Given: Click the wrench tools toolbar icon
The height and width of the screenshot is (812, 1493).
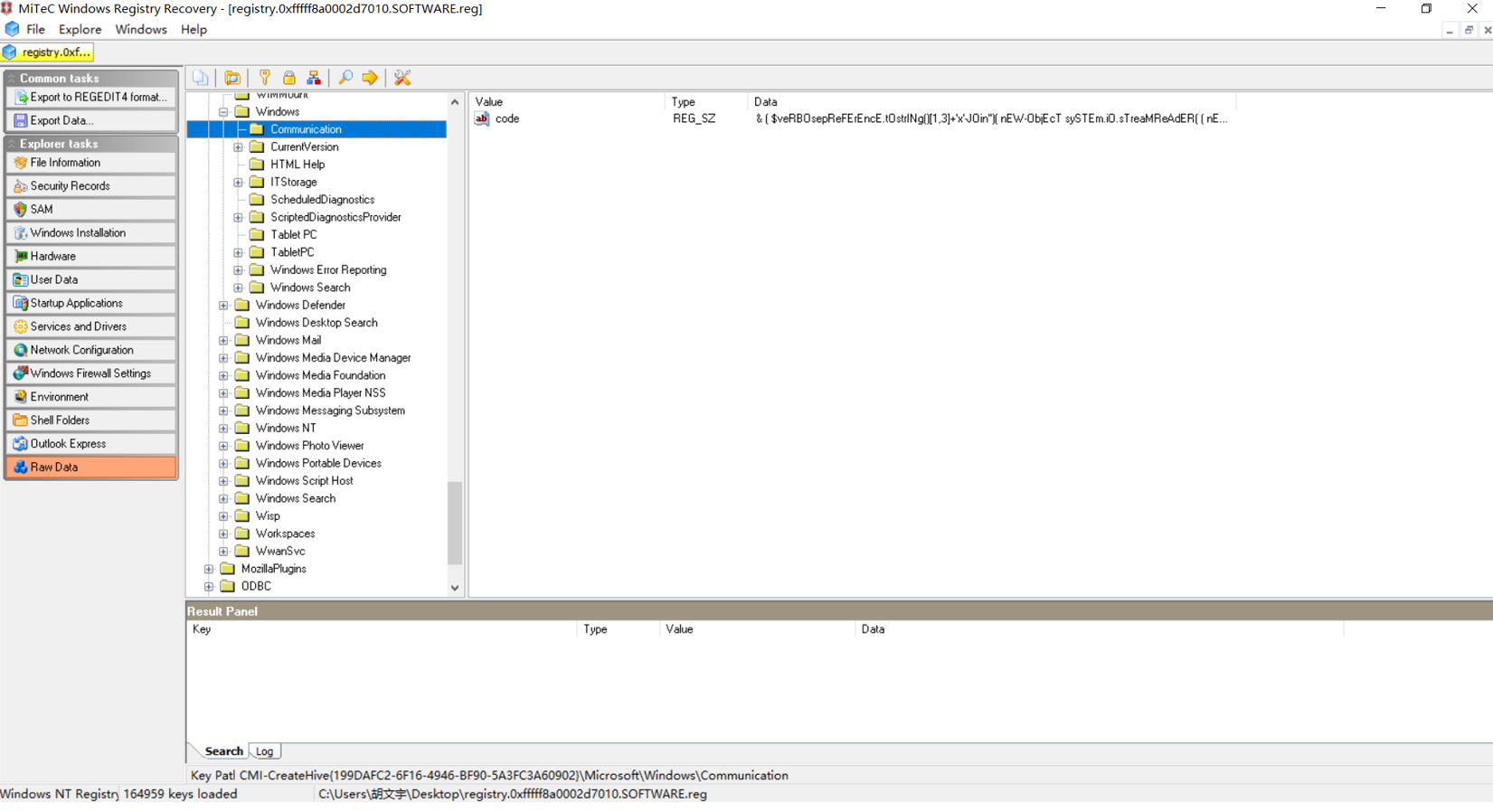Looking at the screenshot, I should point(402,78).
